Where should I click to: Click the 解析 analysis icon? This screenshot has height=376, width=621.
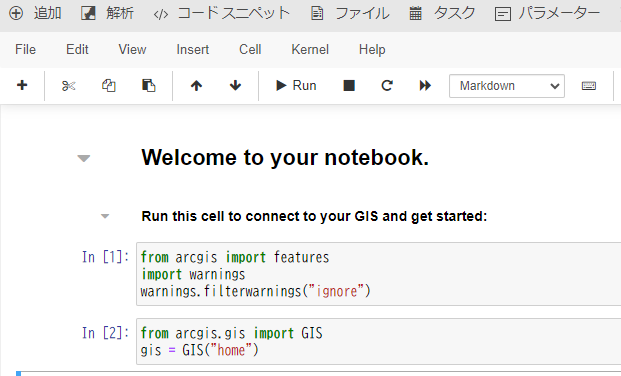(x=88, y=13)
